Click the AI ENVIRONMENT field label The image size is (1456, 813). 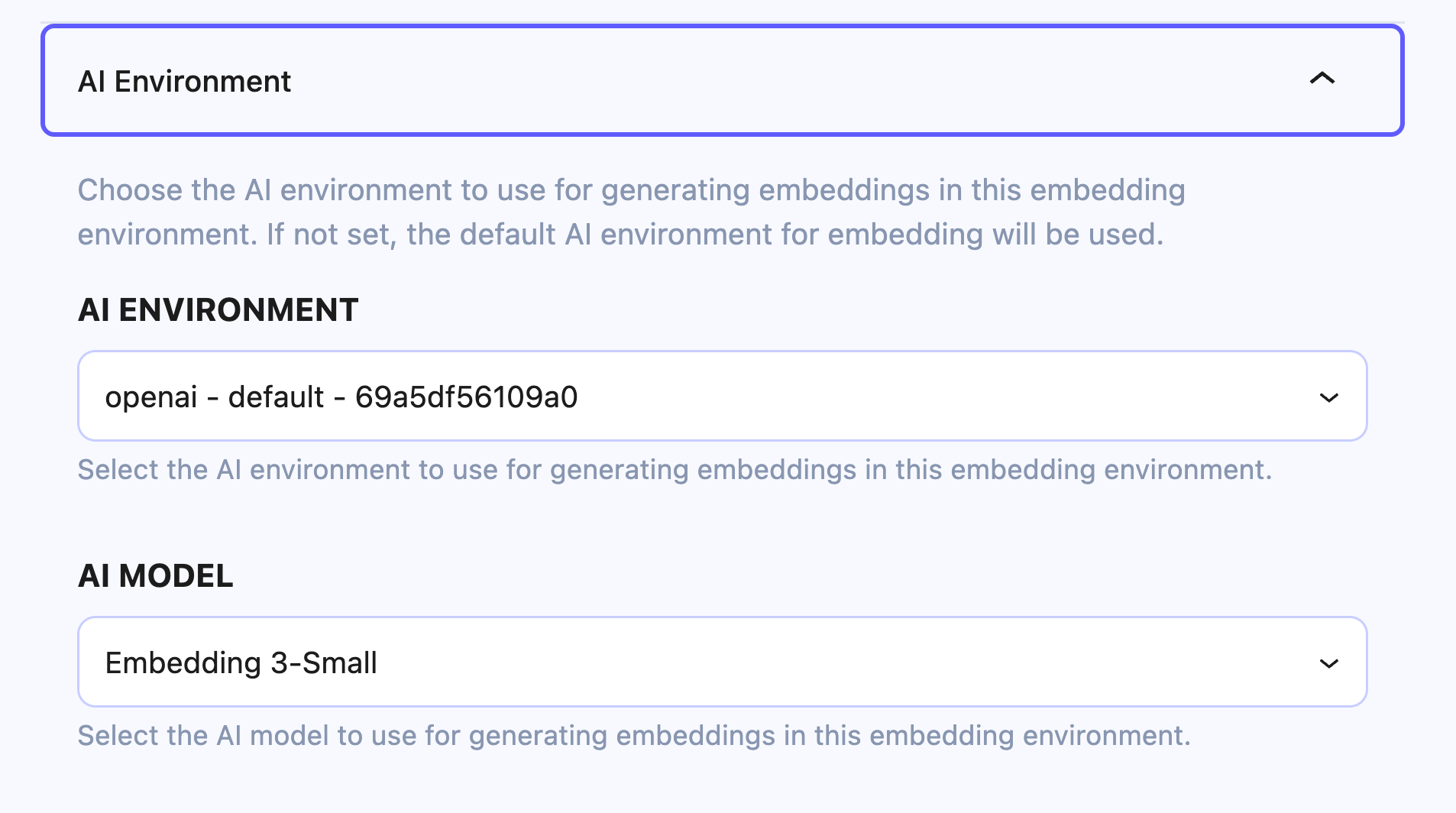(218, 310)
